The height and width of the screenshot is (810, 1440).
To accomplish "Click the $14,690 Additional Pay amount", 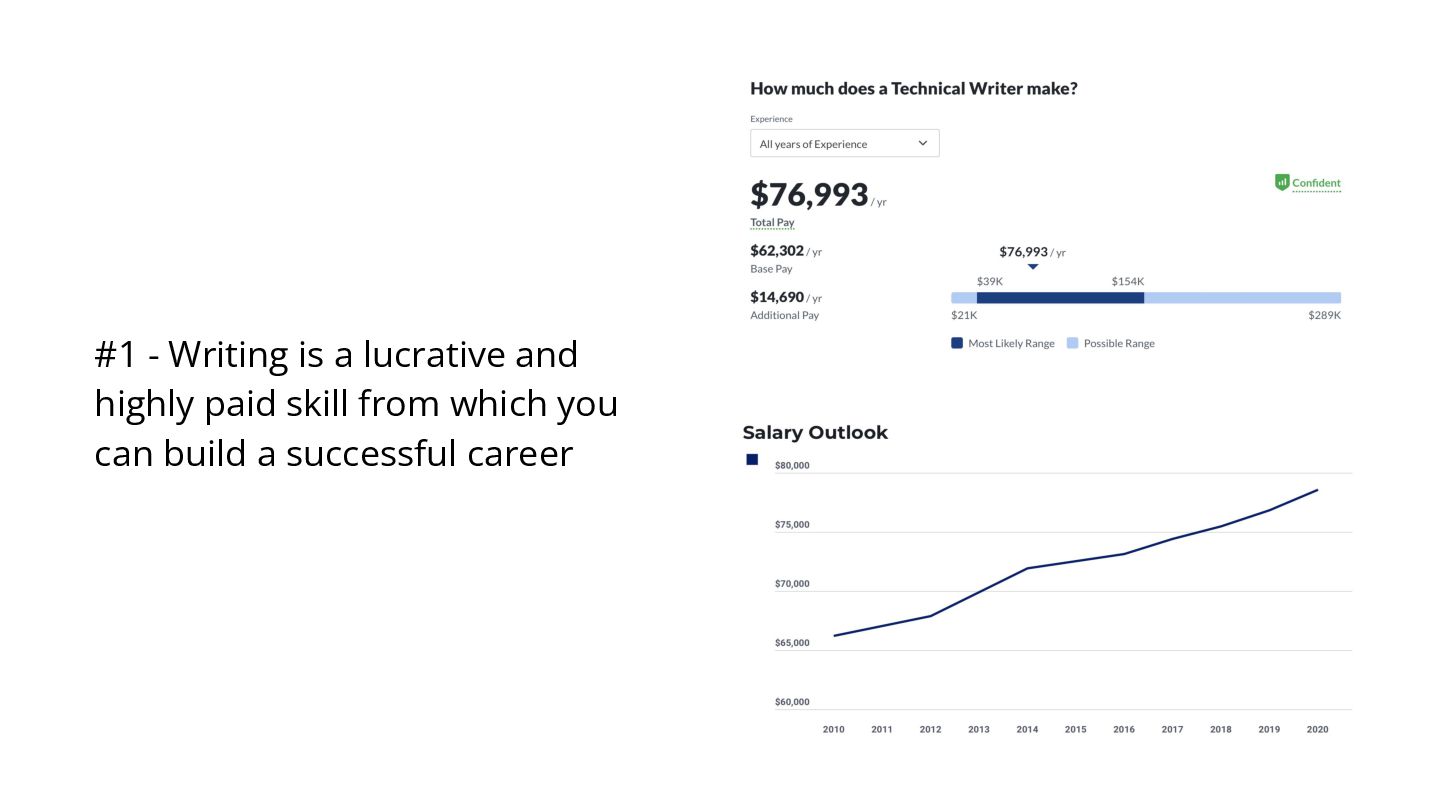I will point(777,297).
